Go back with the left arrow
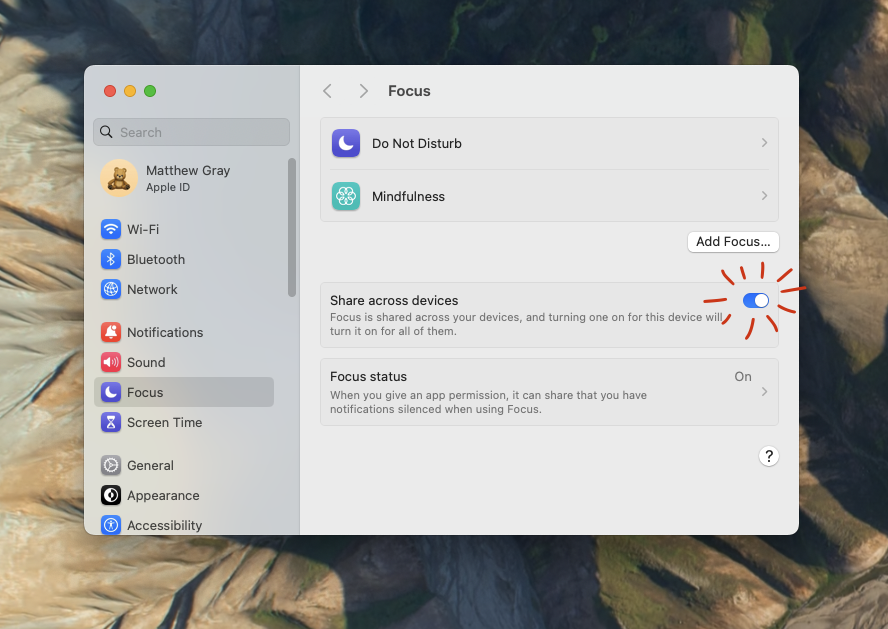Screen dimensions: 888x629 tap(327, 91)
